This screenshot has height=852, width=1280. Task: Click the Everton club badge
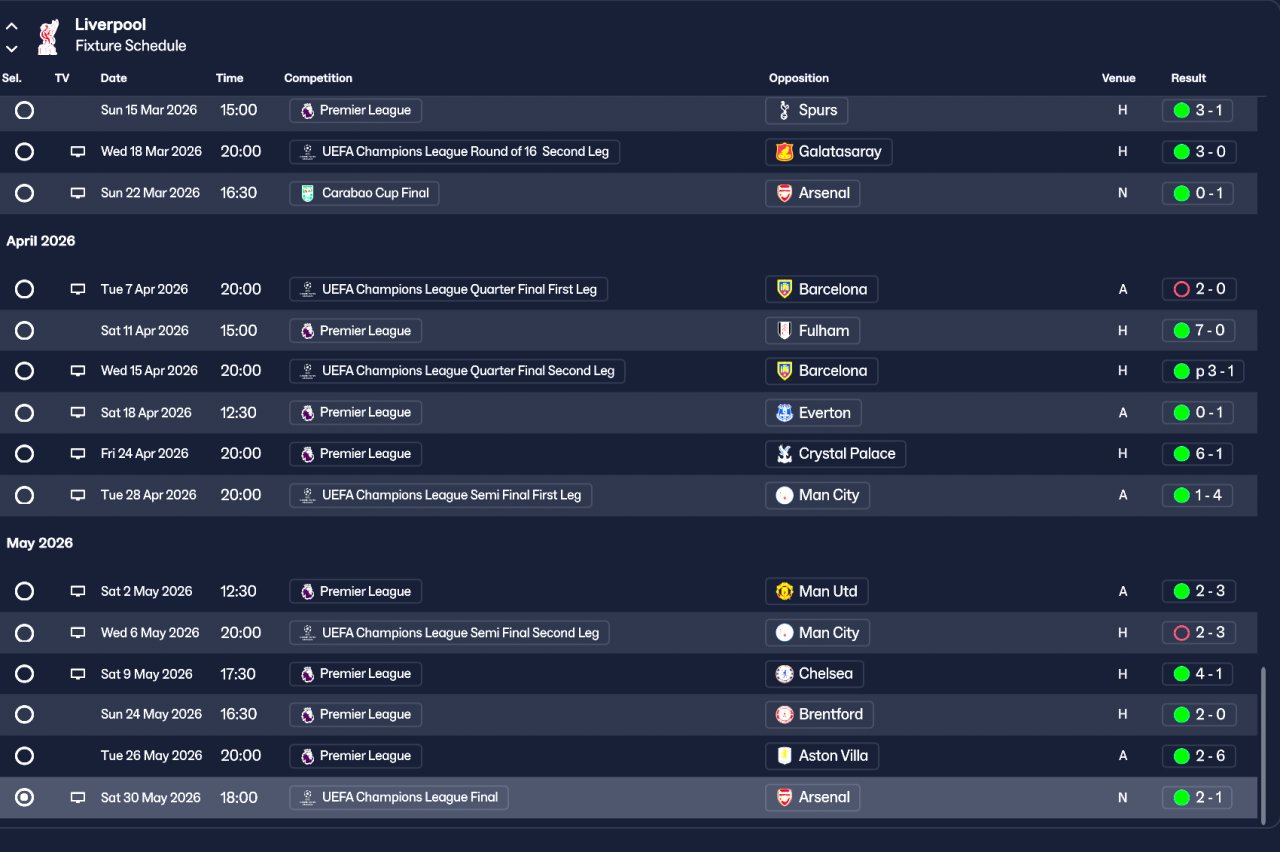click(x=785, y=413)
